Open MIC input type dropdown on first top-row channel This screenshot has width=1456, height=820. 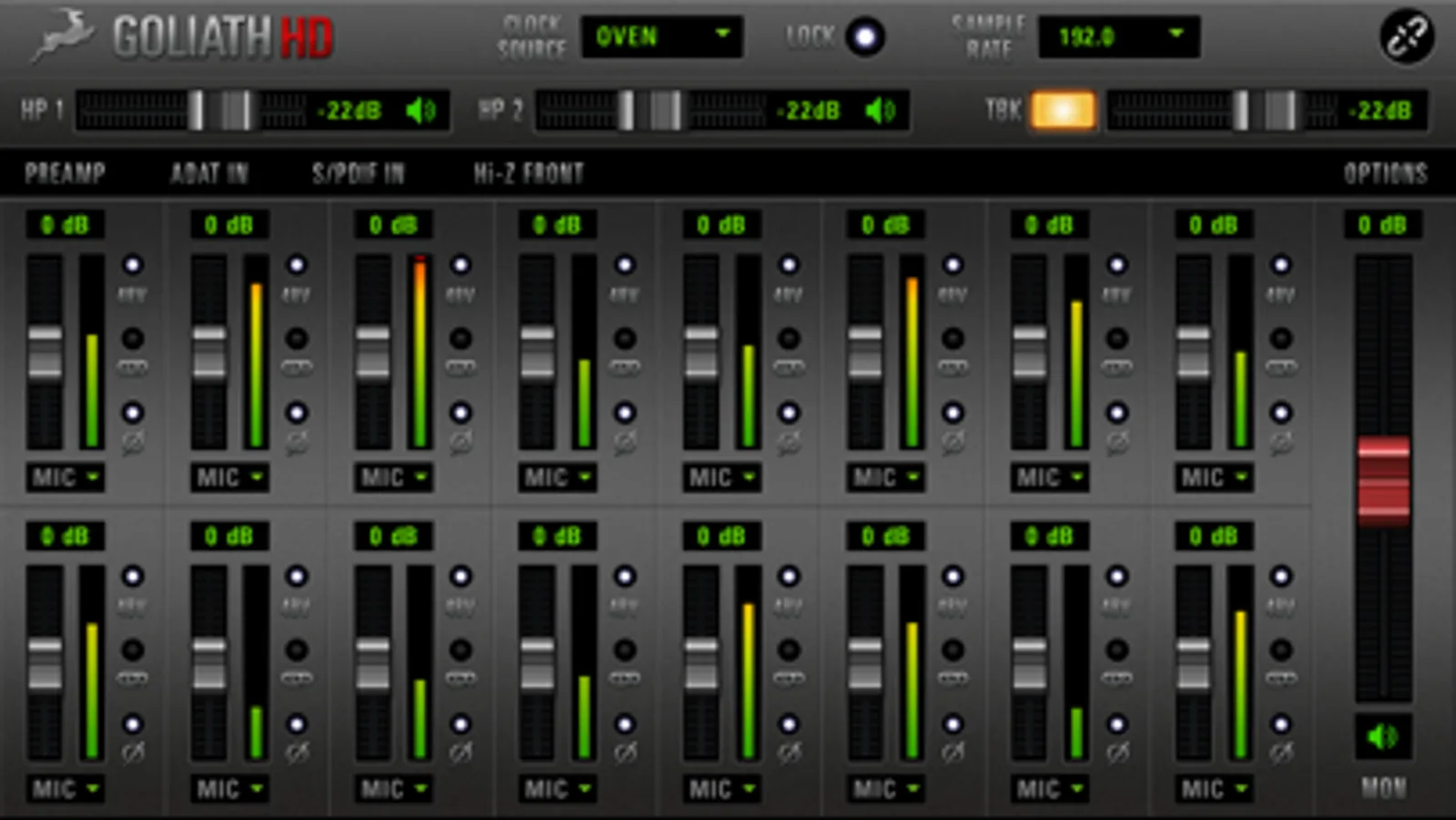(65, 477)
